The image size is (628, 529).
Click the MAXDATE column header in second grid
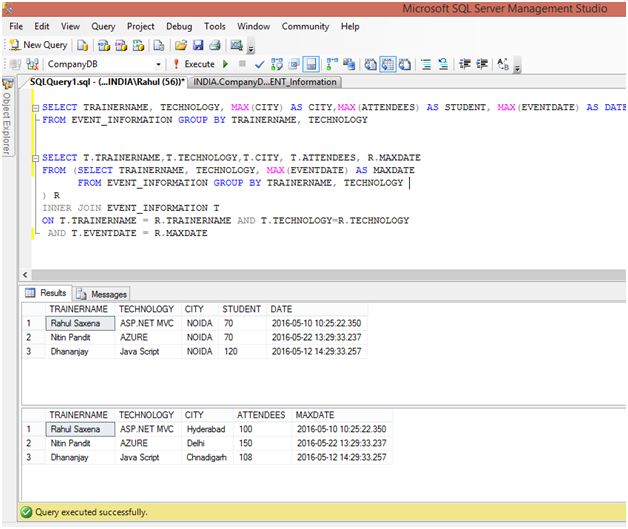(315, 415)
